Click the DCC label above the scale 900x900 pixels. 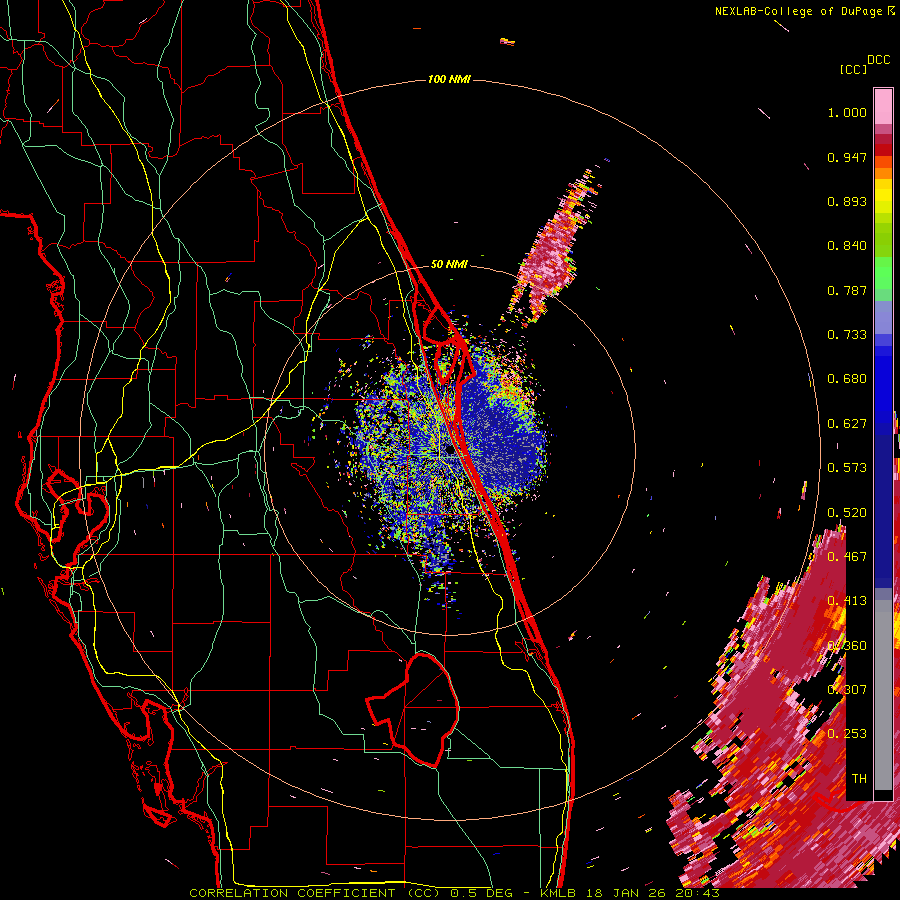click(x=878, y=60)
